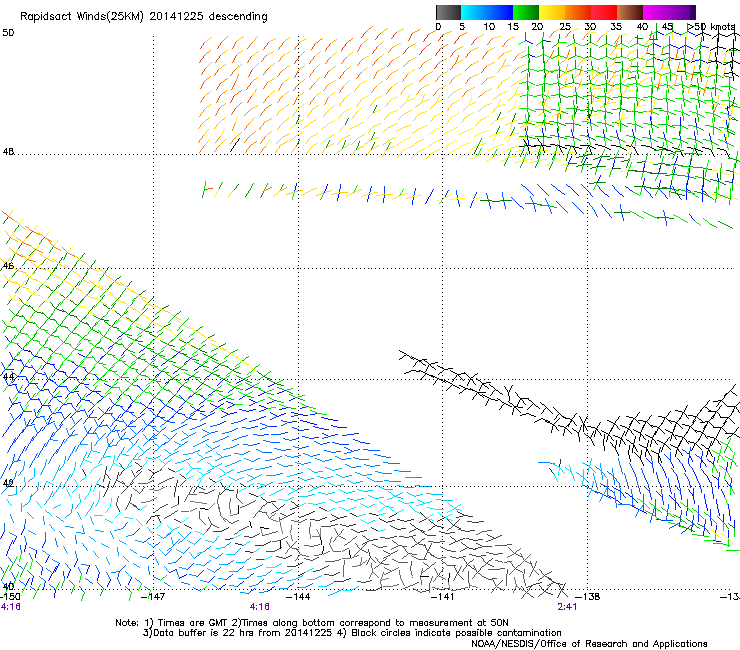
Task: Click the legend label 25
Action: pyautogui.click(x=565, y=27)
